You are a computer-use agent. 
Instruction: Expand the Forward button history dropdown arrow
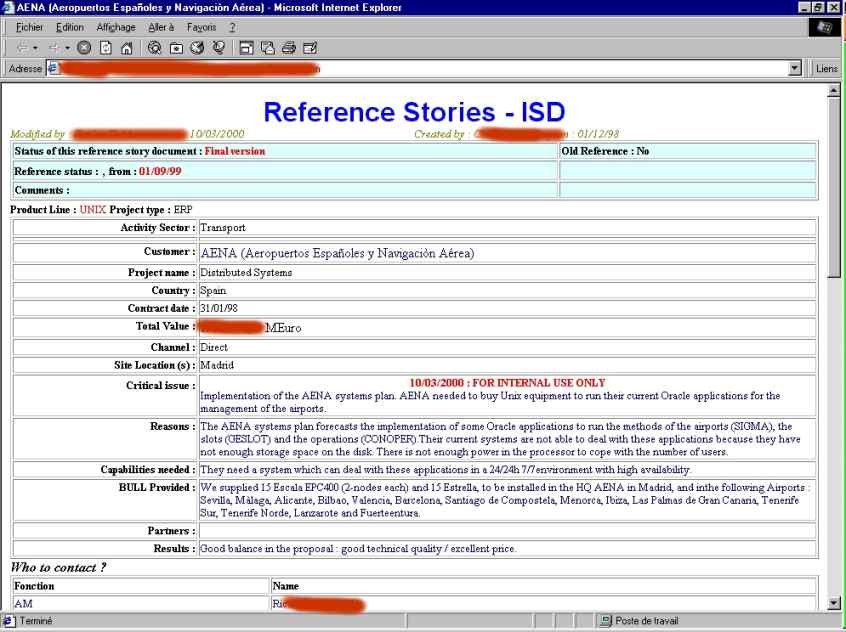pos(67,49)
